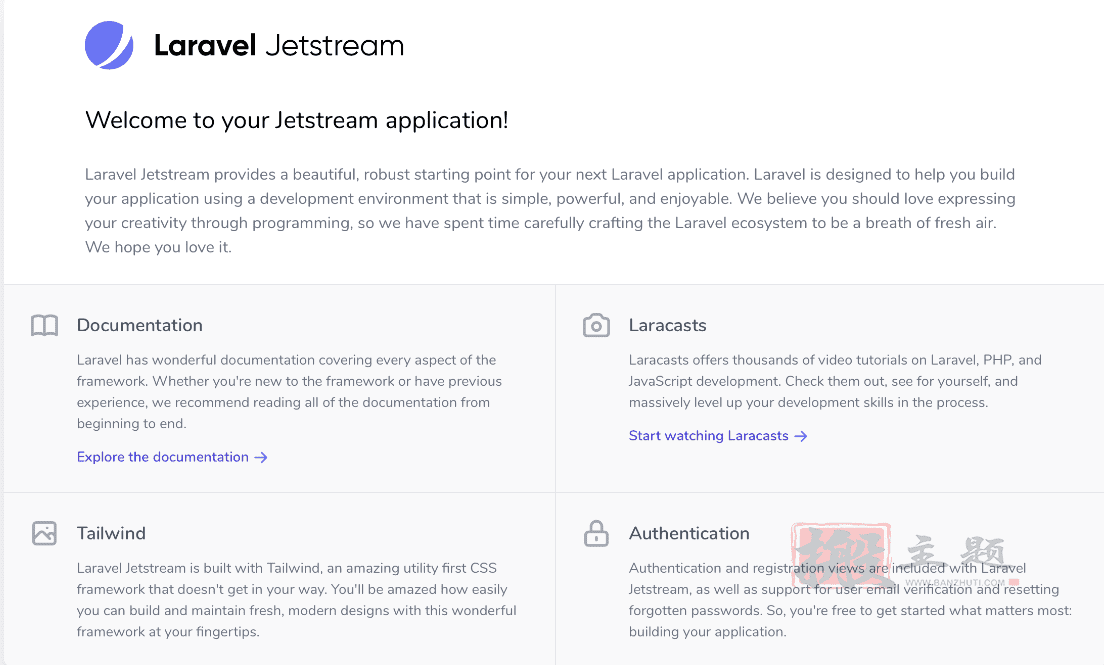
Task: Select the Authentication section heading
Action: (x=689, y=533)
